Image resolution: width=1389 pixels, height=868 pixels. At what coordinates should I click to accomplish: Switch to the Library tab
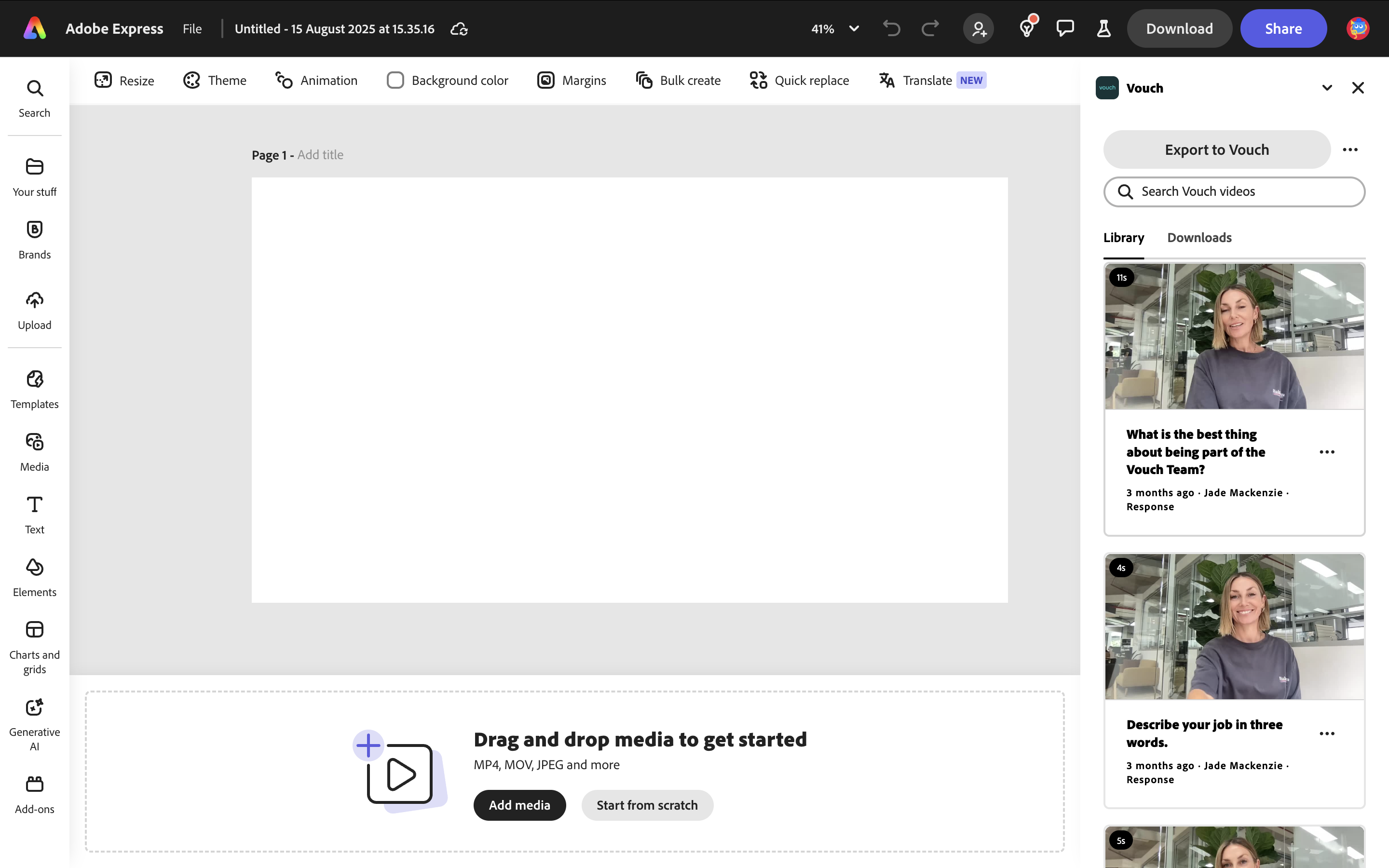[x=1123, y=238]
